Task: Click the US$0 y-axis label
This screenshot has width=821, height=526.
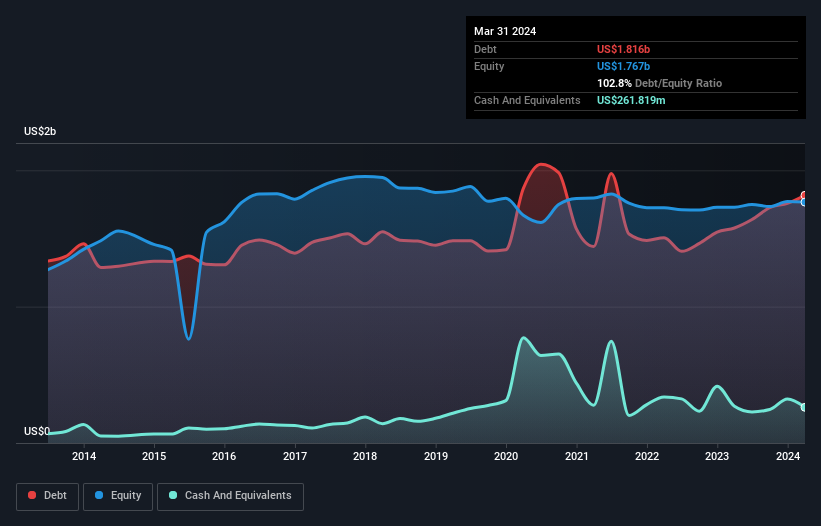Action: [x=37, y=431]
